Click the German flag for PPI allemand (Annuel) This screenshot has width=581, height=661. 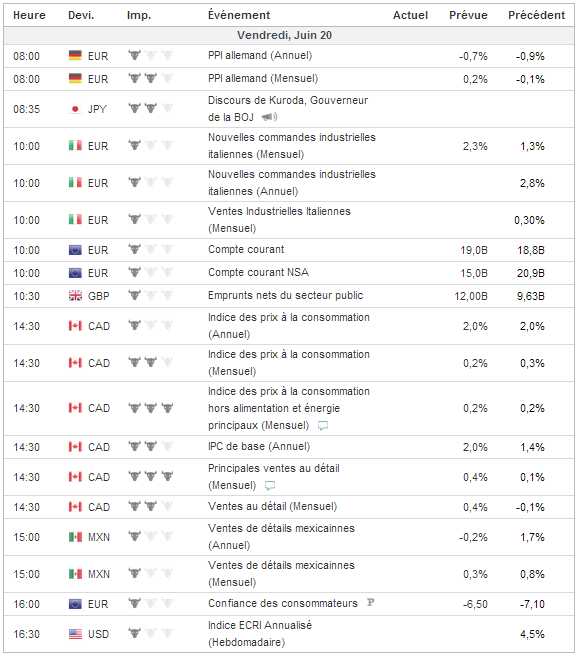(75, 56)
